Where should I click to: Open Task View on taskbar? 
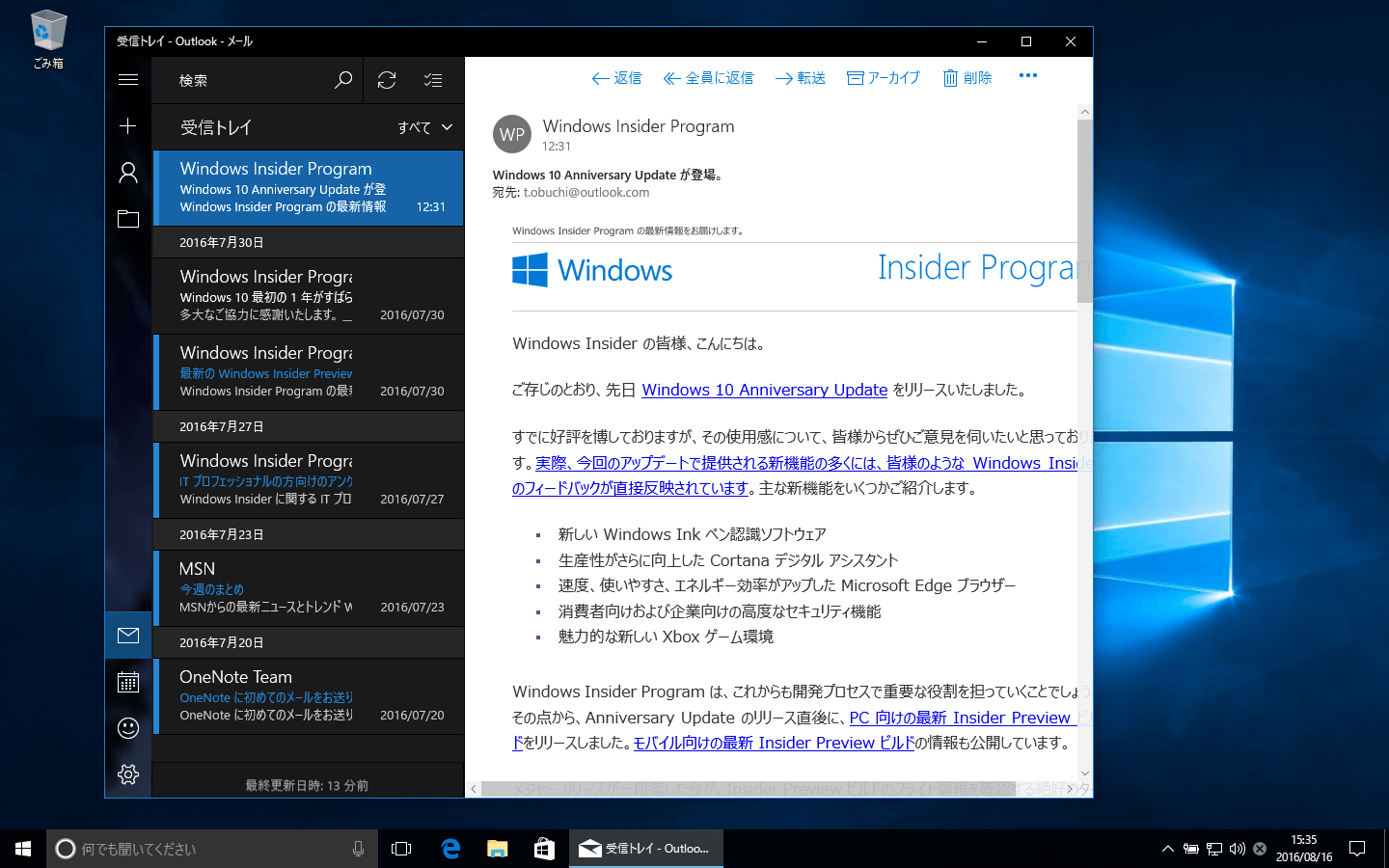[x=401, y=849]
